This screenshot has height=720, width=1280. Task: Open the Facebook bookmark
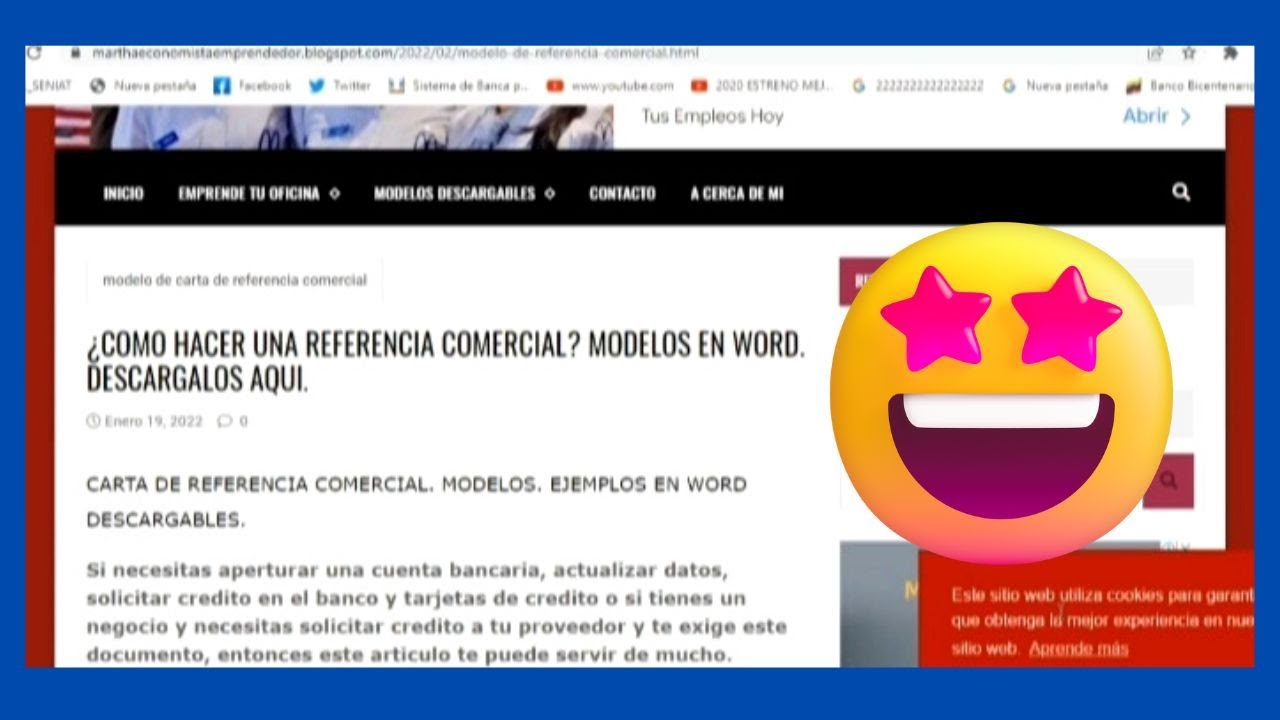pos(252,86)
